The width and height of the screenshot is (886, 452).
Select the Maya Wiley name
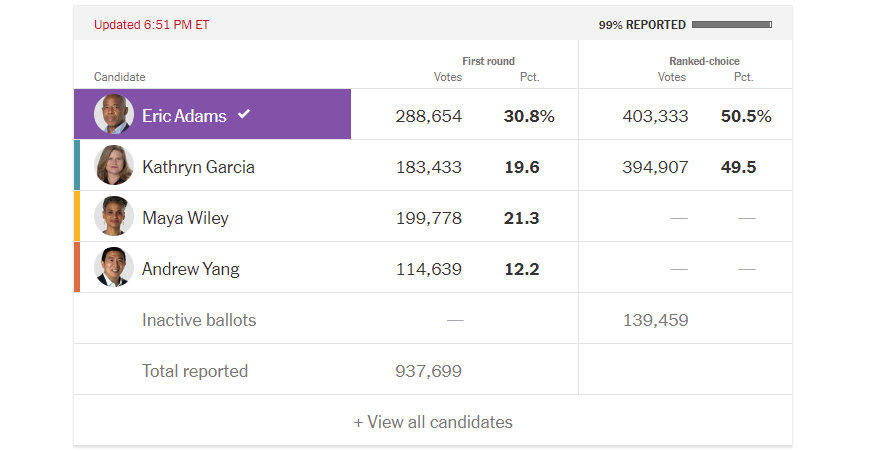187,218
